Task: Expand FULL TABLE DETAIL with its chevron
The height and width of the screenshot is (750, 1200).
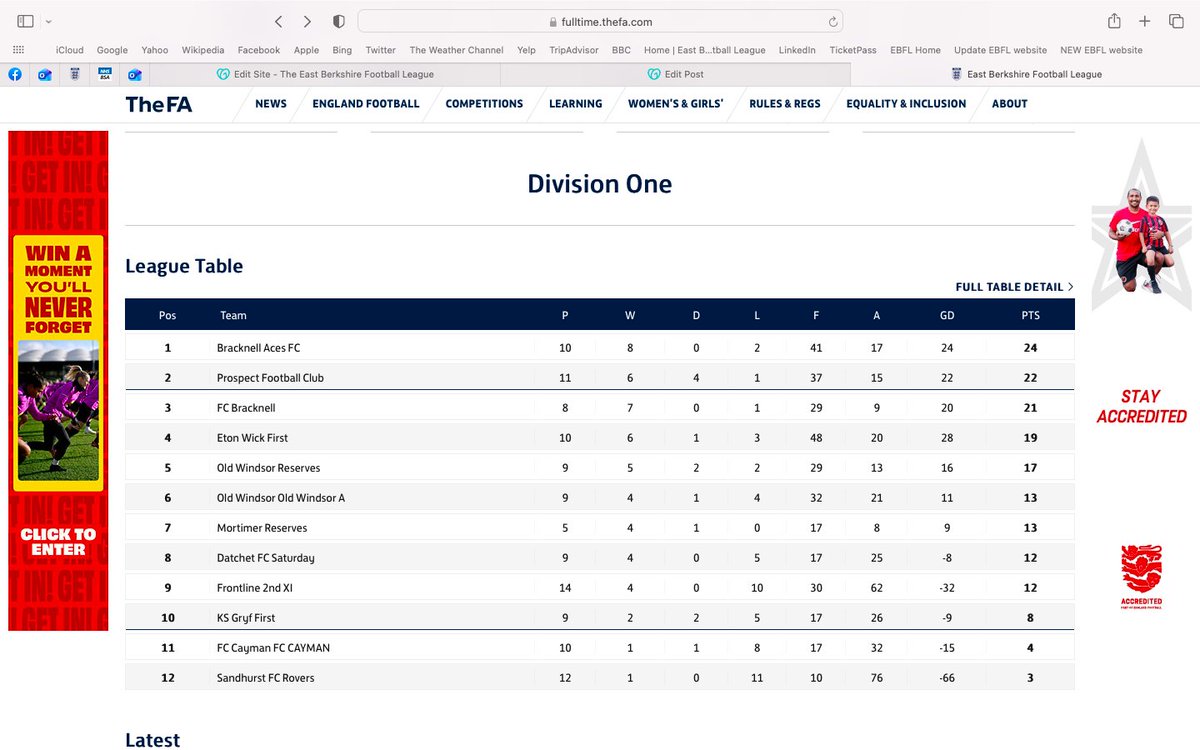Action: click(x=1069, y=287)
